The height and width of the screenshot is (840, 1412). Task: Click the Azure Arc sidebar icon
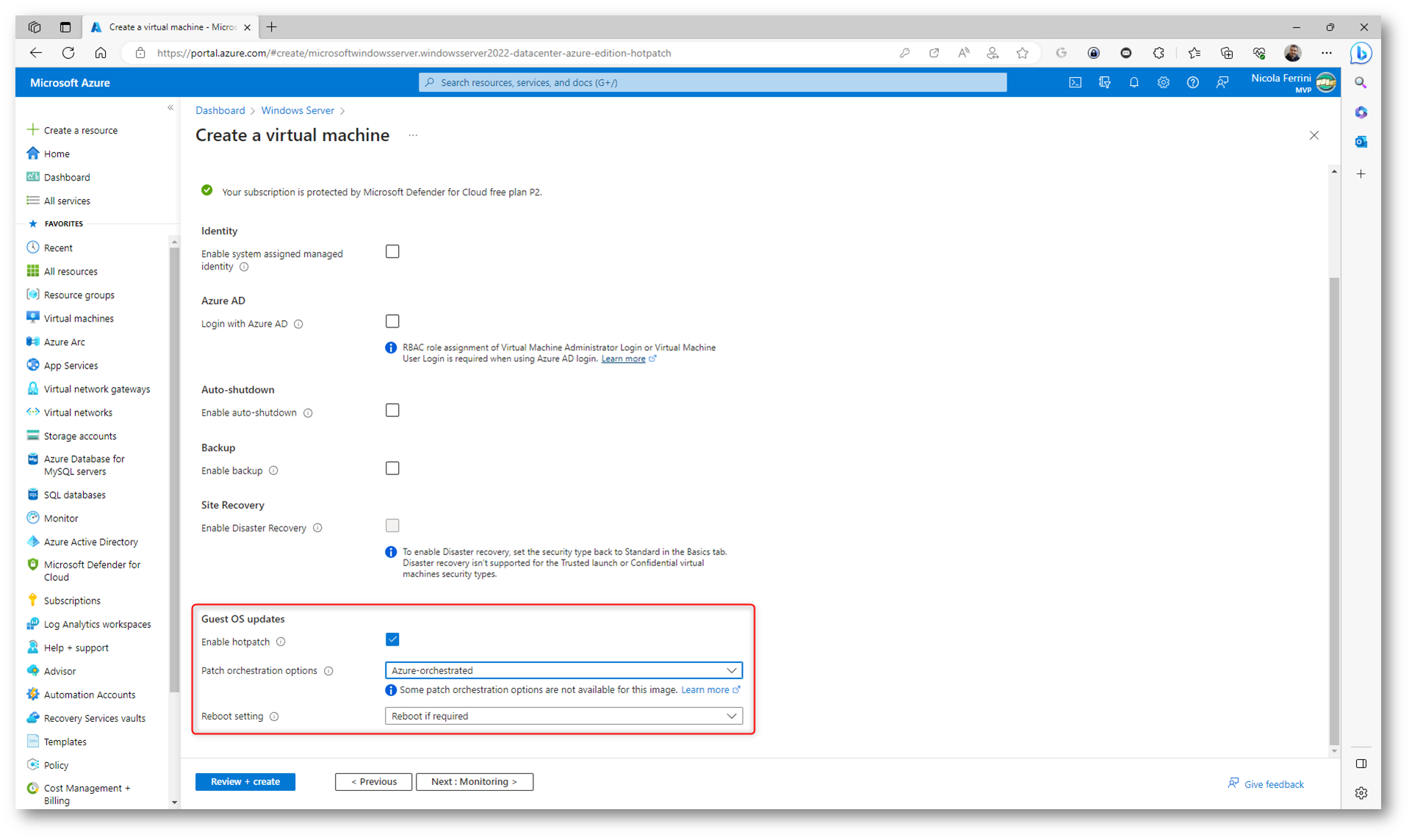point(33,341)
